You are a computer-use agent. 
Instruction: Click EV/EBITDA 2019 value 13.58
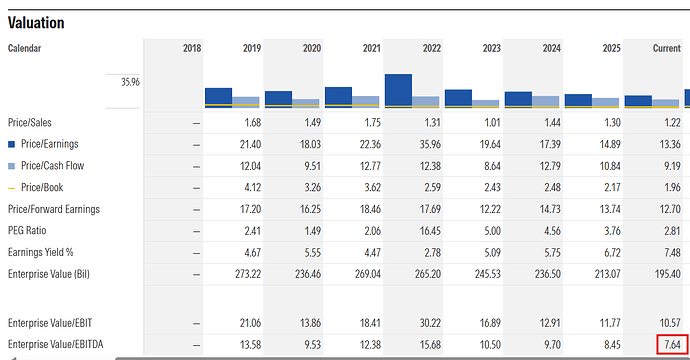[x=250, y=345]
